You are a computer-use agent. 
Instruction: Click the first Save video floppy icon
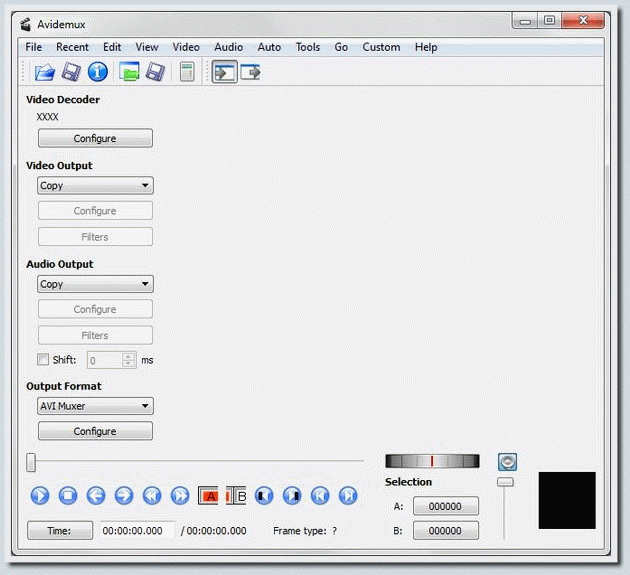pos(71,72)
